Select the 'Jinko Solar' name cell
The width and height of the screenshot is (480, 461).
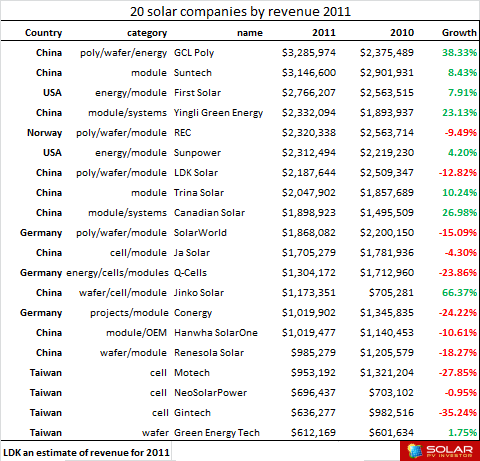tap(199, 293)
